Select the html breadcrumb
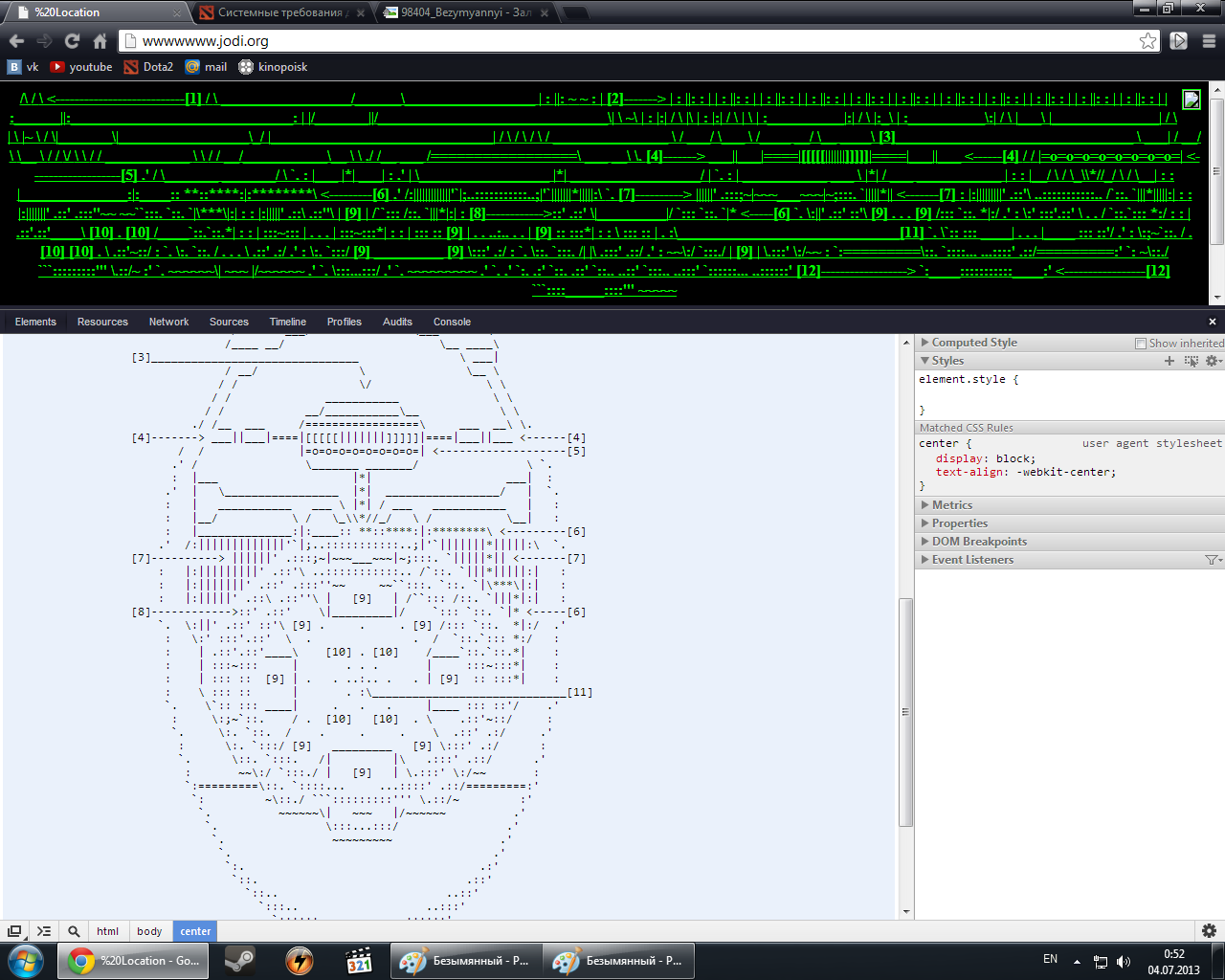The width and height of the screenshot is (1225, 980). click(x=107, y=931)
